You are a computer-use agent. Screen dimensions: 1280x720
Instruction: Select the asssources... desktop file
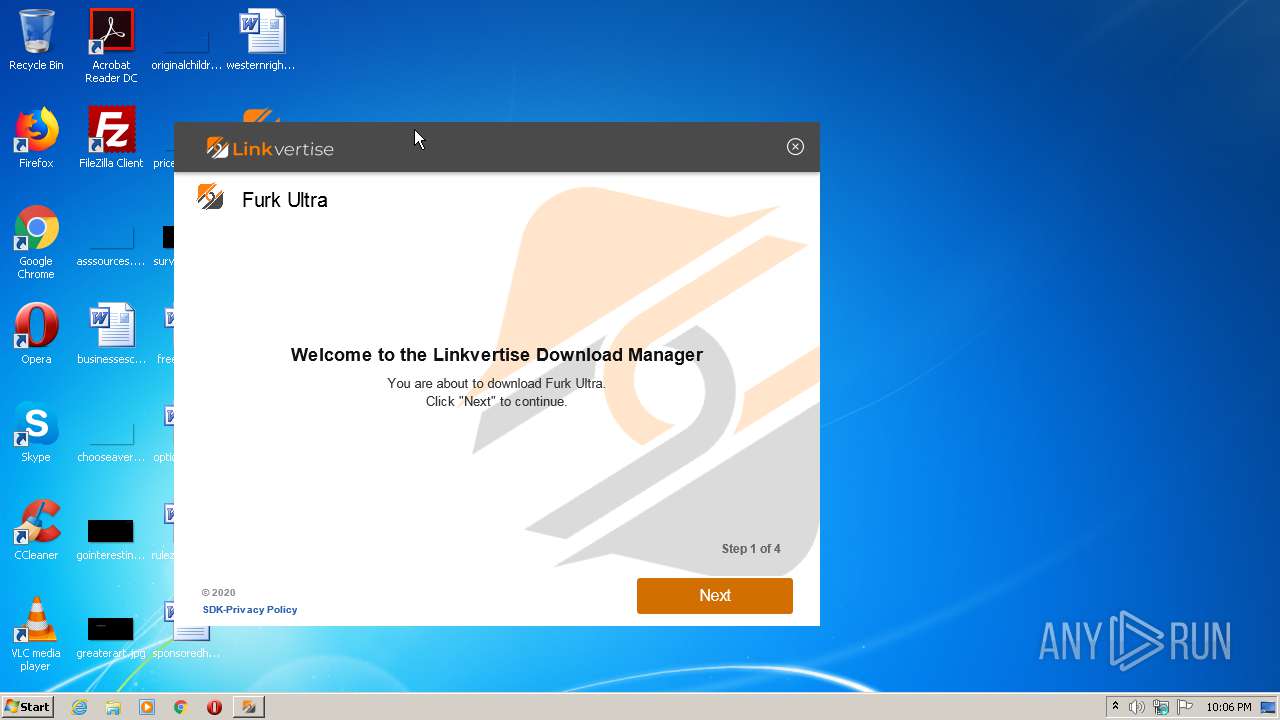pos(111,246)
